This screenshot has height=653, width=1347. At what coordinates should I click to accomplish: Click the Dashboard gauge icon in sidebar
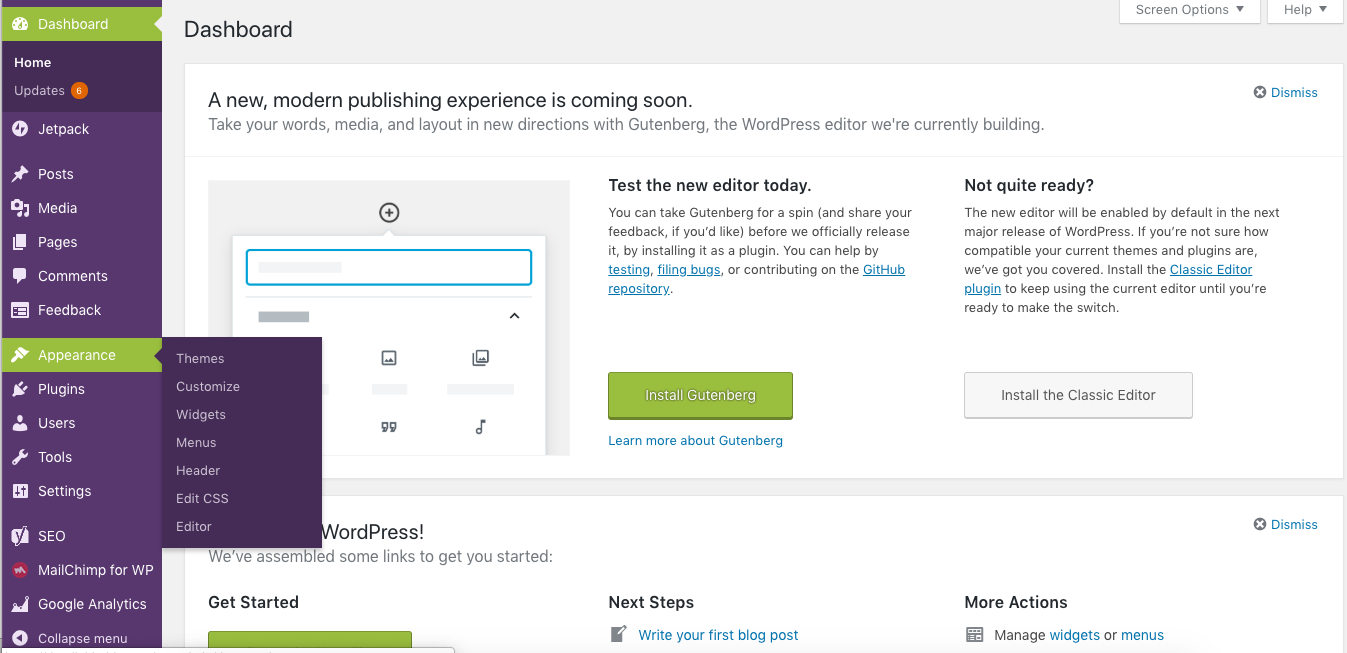click(x=20, y=24)
